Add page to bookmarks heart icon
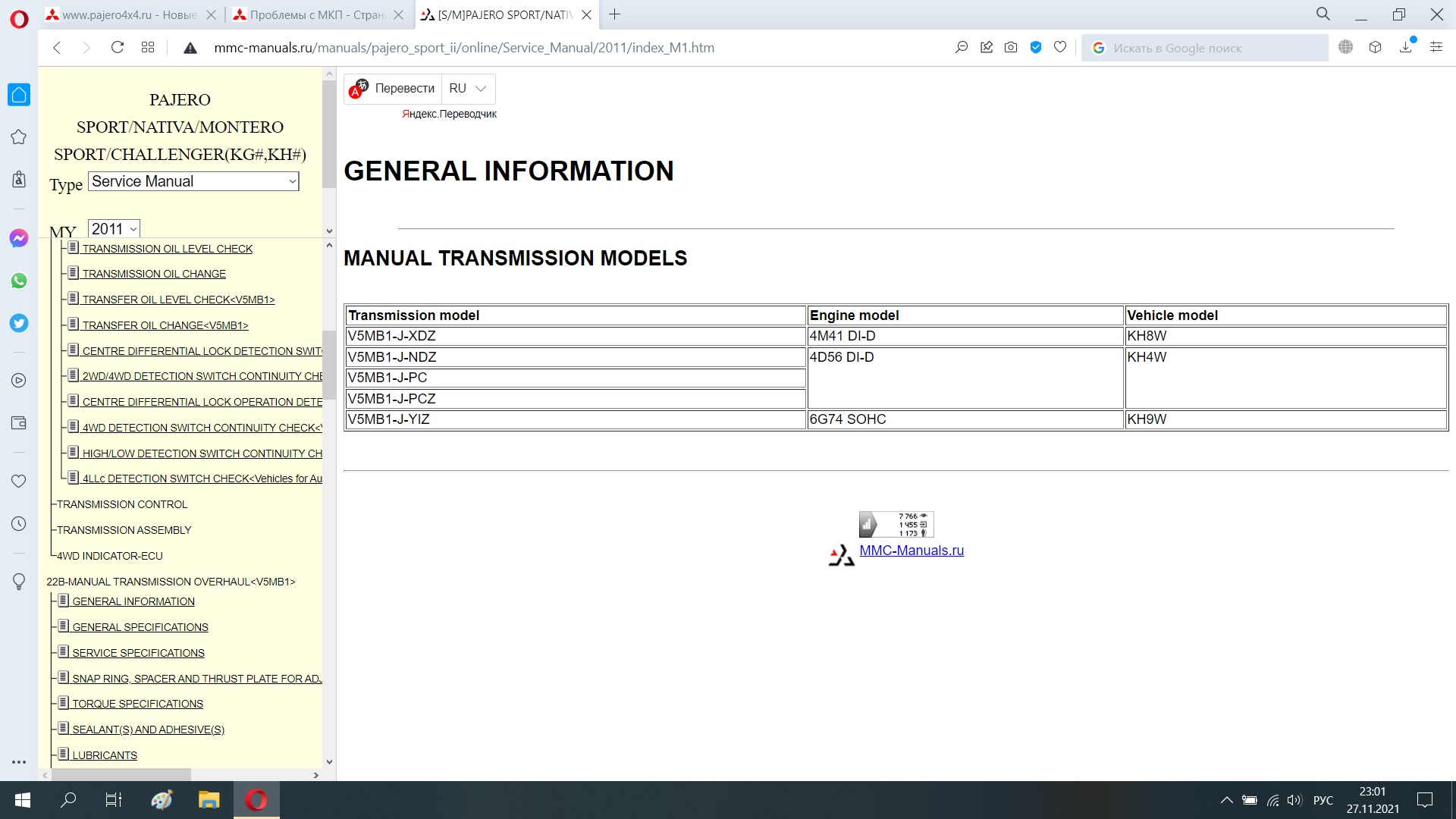1456x819 pixels. [x=1060, y=47]
